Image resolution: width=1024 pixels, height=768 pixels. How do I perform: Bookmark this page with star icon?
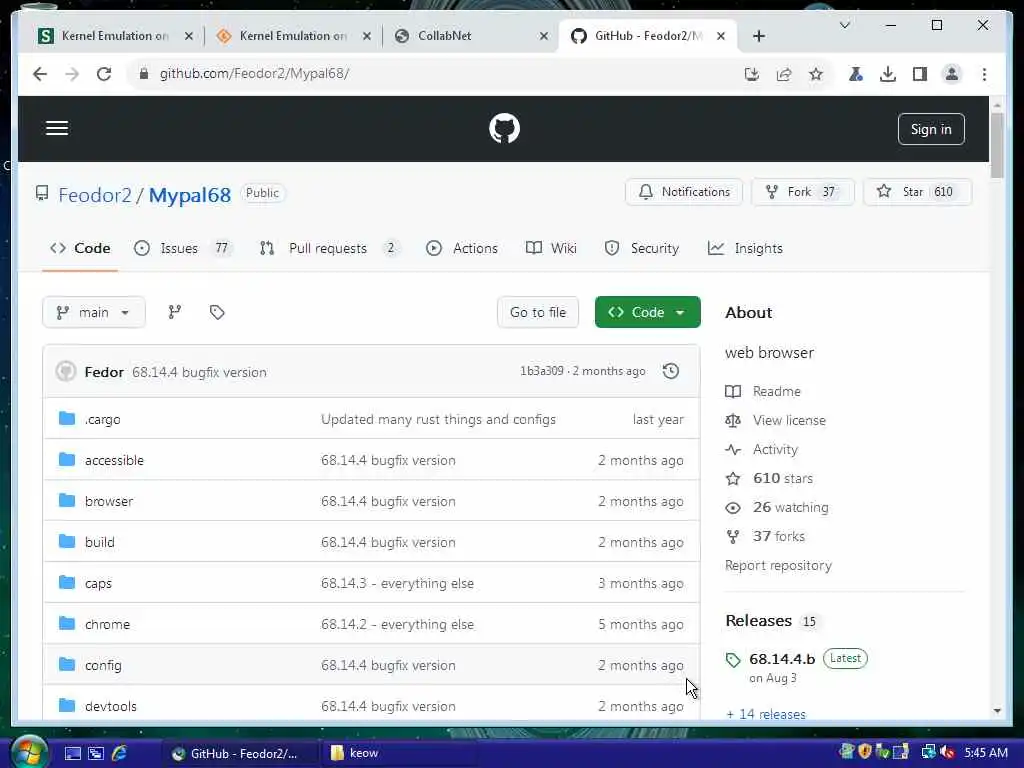(x=816, y=74)
